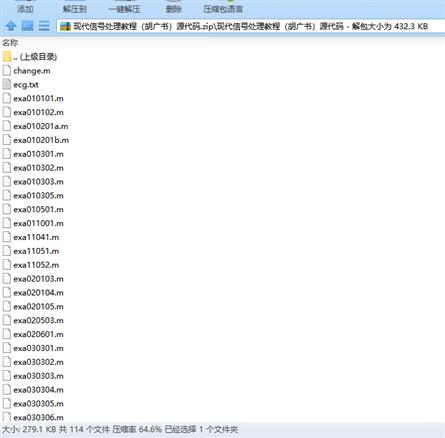Select file exa030304.m in list
The height and width of the screenshot is (438, 445).
tap(38, 390)
